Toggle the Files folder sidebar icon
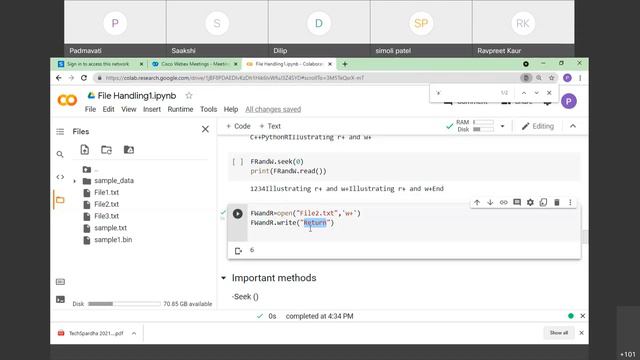This screenshot has height=360, width=640. tap(60, 200)
